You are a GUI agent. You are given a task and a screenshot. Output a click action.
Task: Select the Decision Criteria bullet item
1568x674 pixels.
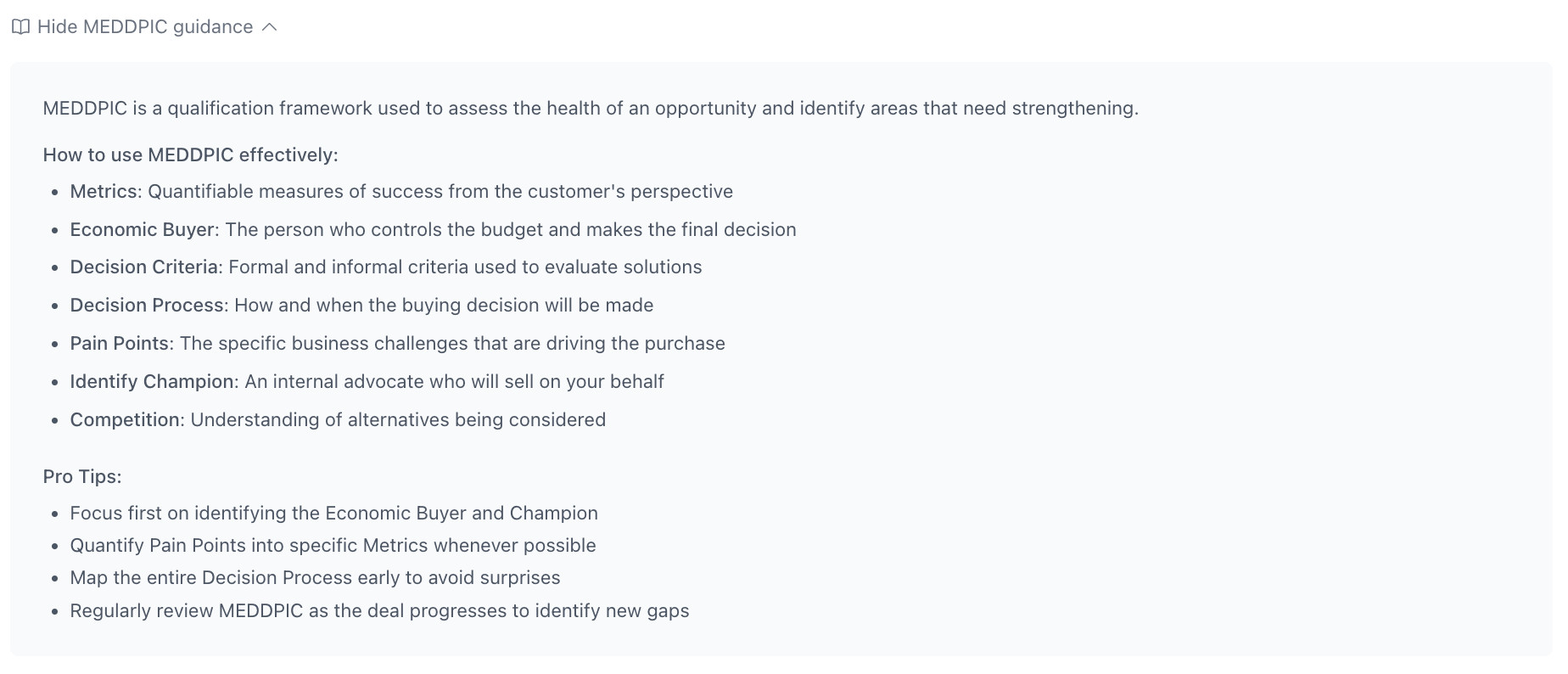pyautogui.click(x=144, y=267)
